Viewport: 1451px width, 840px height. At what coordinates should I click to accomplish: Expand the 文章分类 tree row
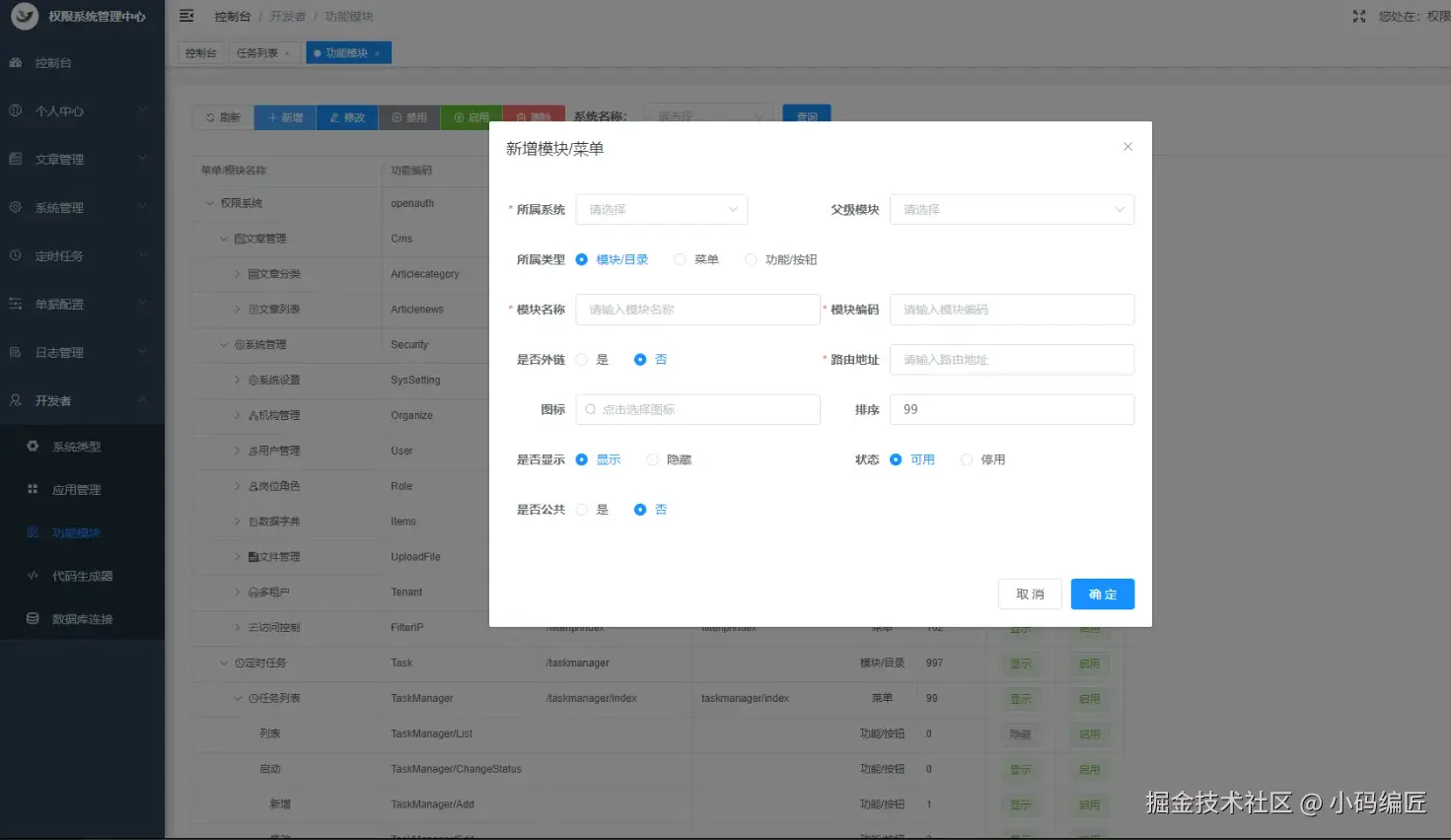238,274
